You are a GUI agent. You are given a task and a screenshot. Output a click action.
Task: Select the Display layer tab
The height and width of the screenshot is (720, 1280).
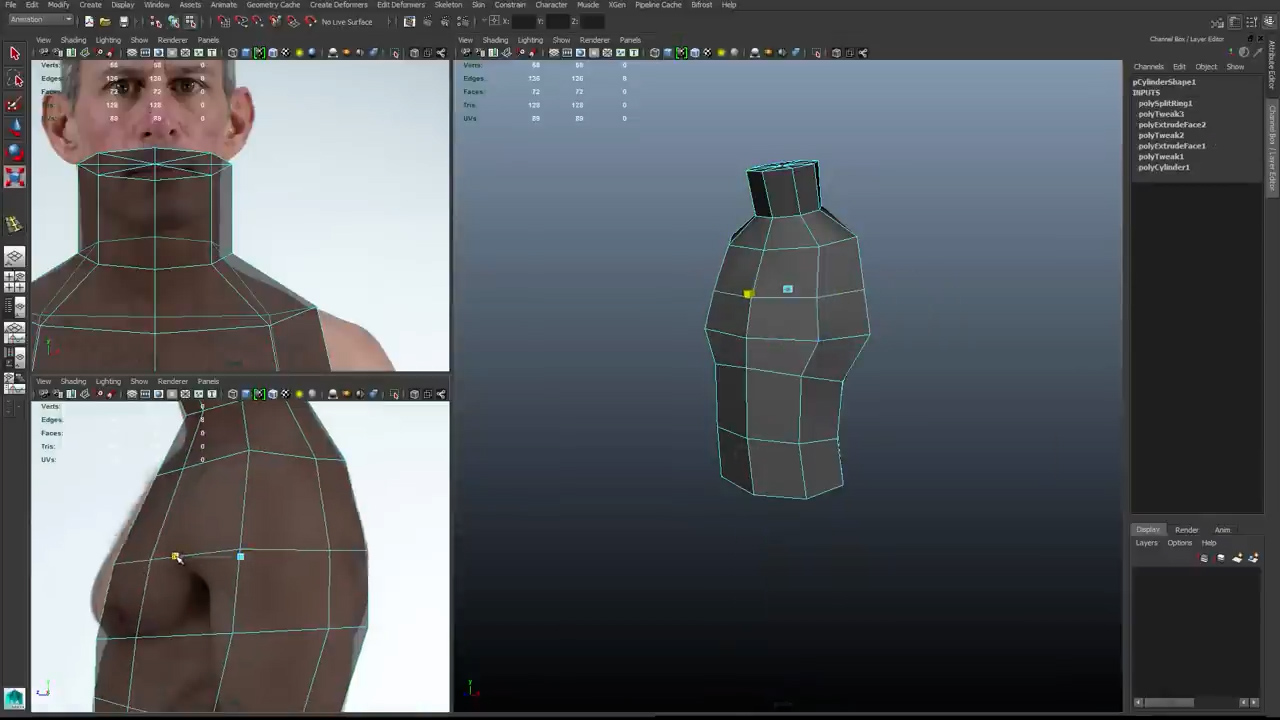[1148, 530]
